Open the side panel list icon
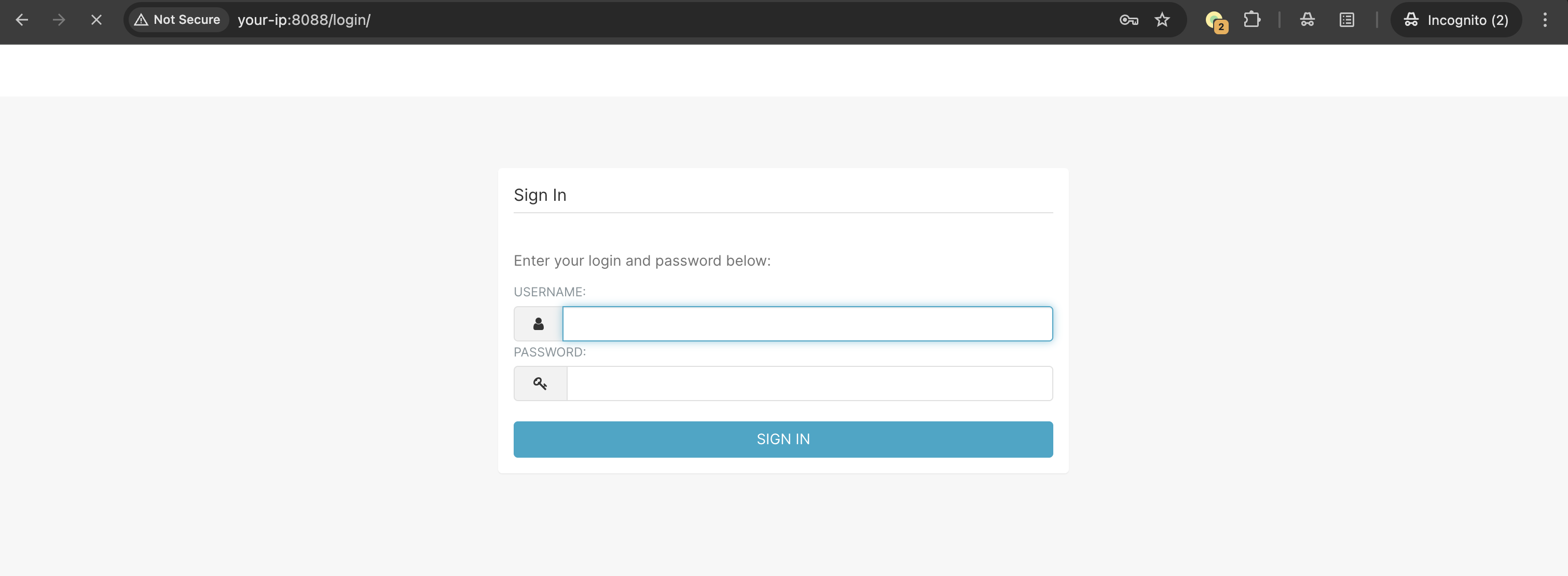The height and width of the screenshot is (576, 1568). 1346,20
